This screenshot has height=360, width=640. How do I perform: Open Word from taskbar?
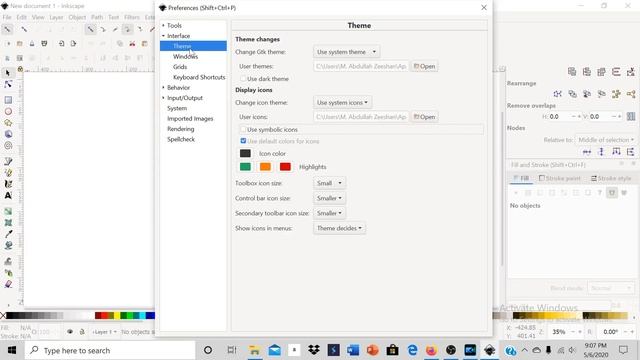coord(353,350)
